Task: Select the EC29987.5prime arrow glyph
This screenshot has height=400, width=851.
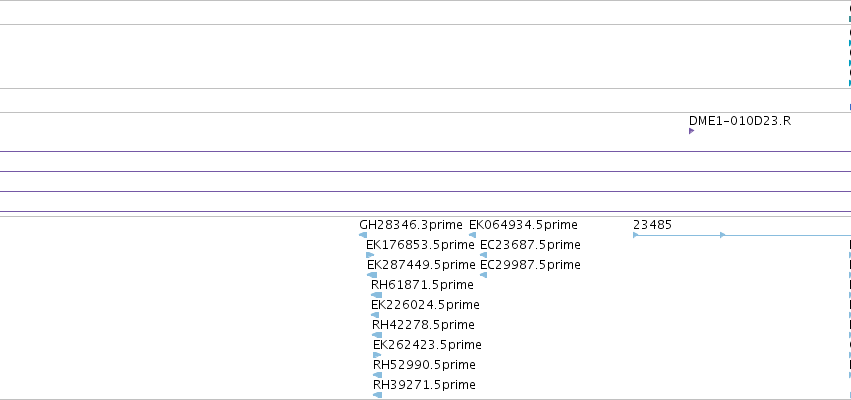Action: (x=484, y=275)
